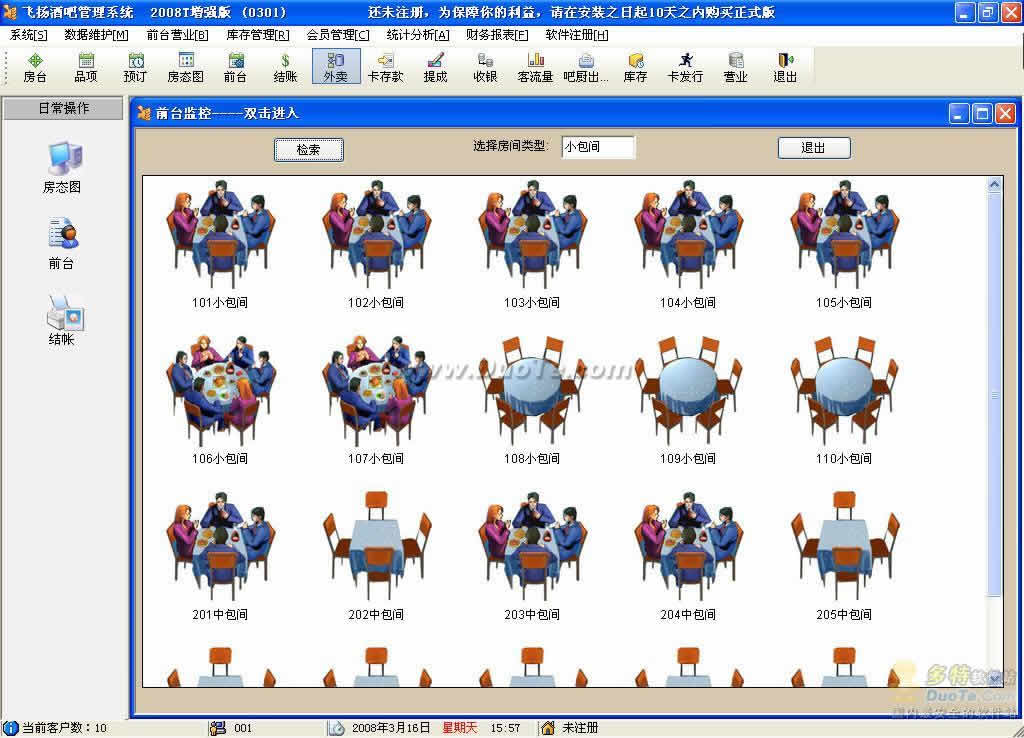Image resolution: width=1024 pixels, height=738 pixels.
Task: Click the 星期天 text in status bar
Action: pos(460,728)
